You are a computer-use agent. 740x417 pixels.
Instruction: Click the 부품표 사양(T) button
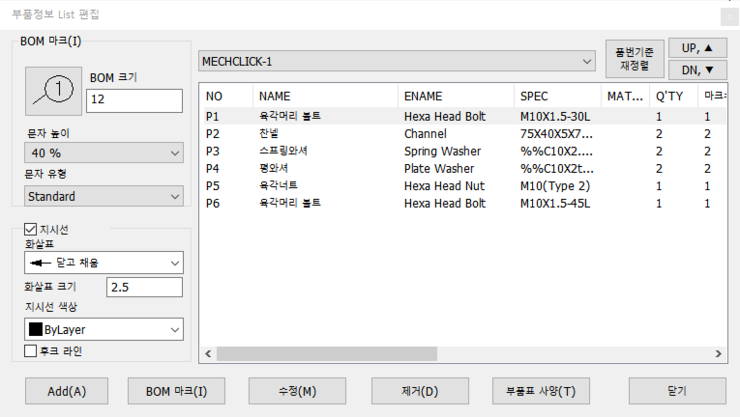click(x=541, y=391)
